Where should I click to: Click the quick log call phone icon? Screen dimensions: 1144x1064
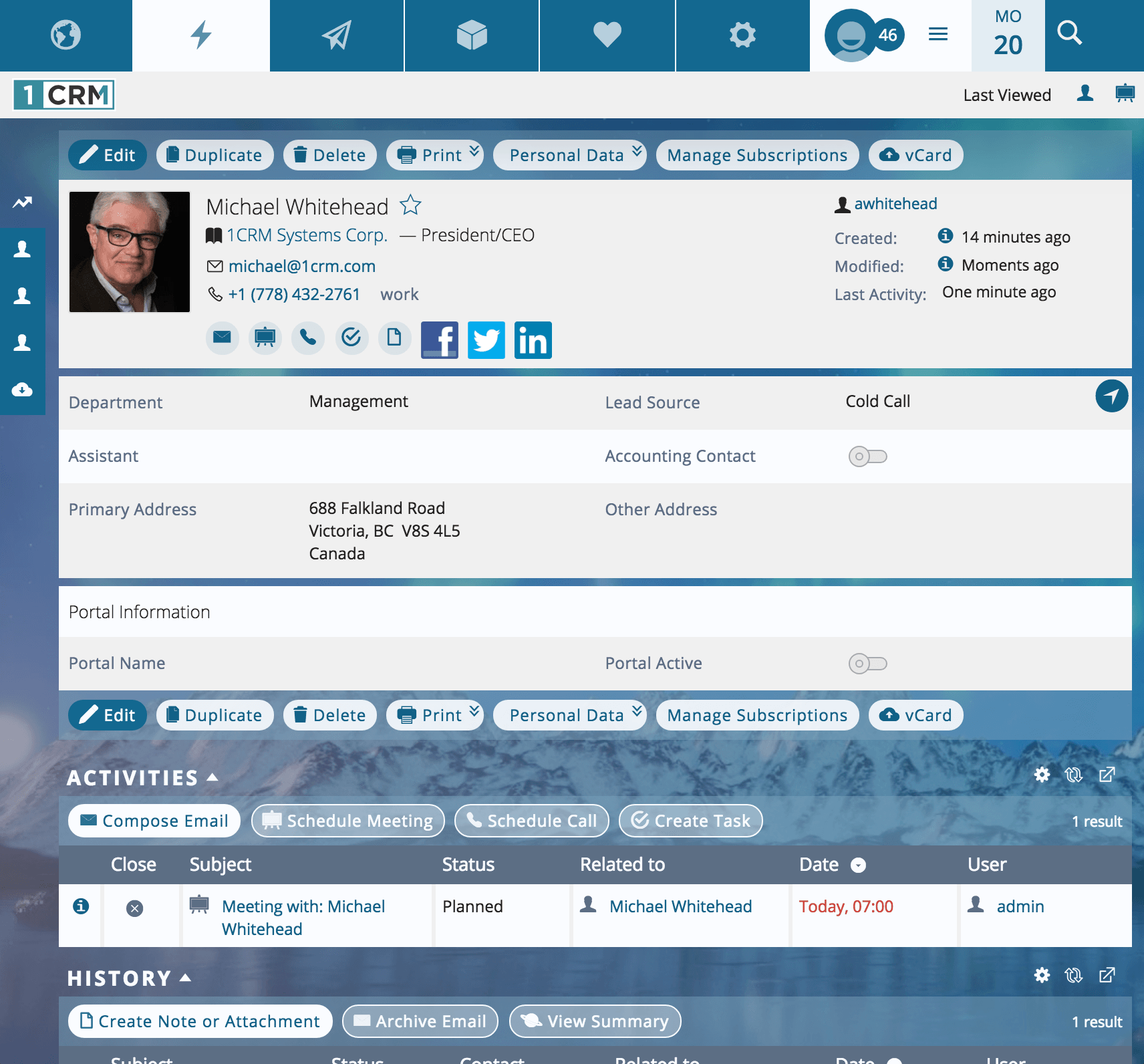(x=308, y=338)
